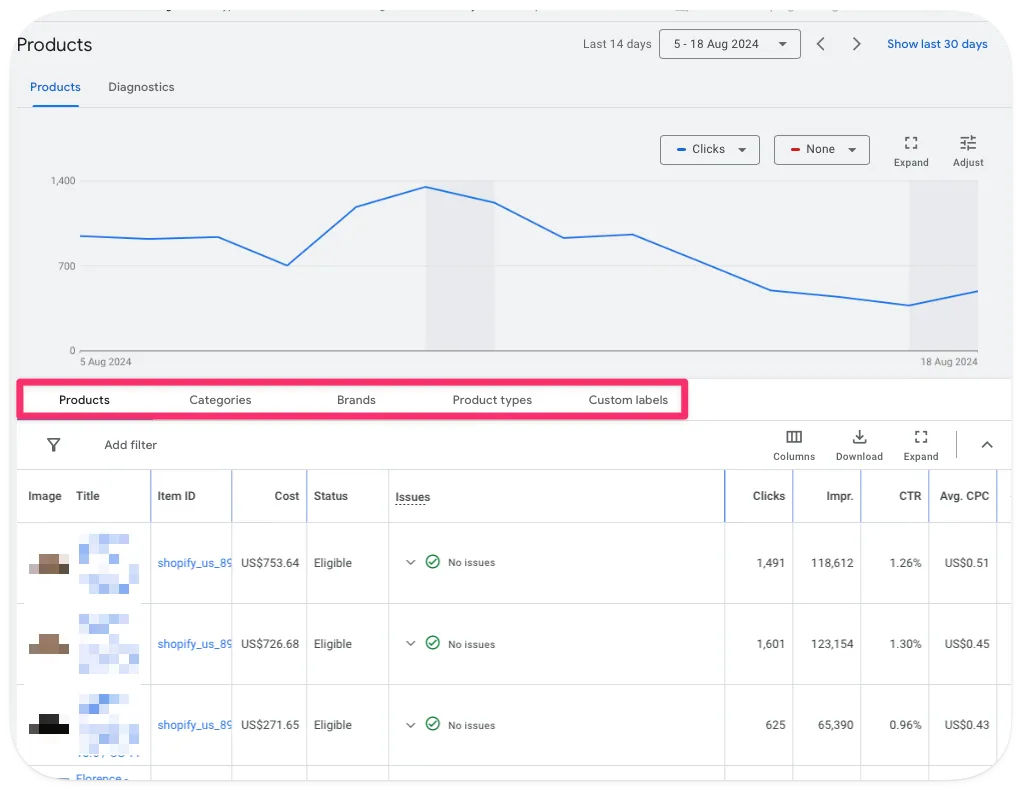Image resolution: width=1022 pixels, height=790 pixels.
Task: Sort by the Item ID column header
Action: 176,496
